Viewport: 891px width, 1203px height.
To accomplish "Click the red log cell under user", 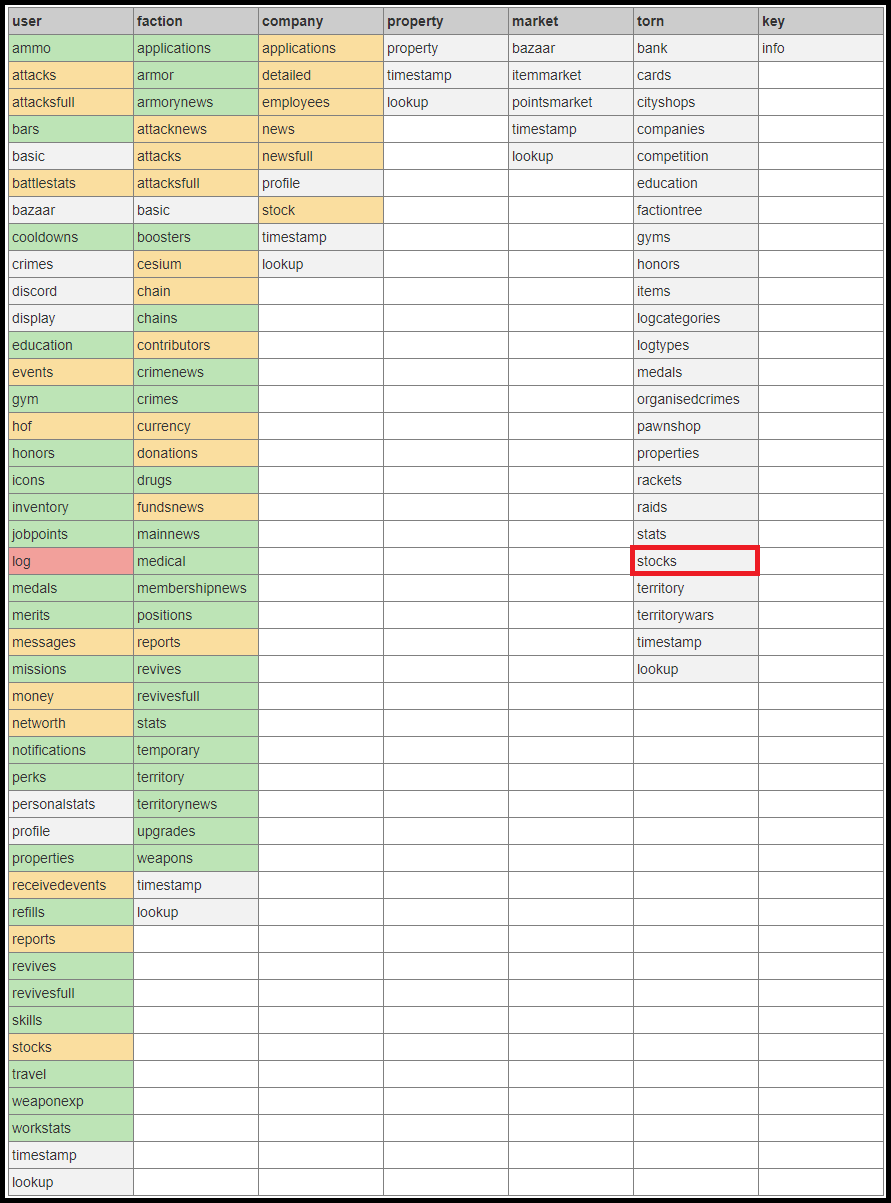I will (71, 561).
